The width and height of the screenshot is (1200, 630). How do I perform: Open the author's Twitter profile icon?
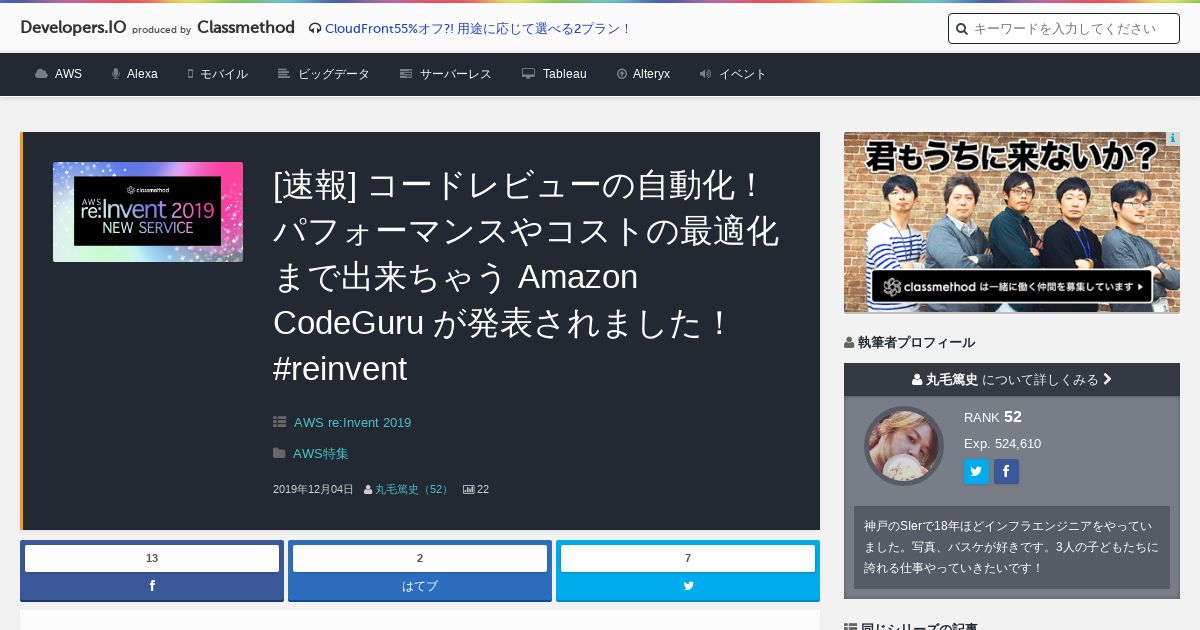(976, 471)
